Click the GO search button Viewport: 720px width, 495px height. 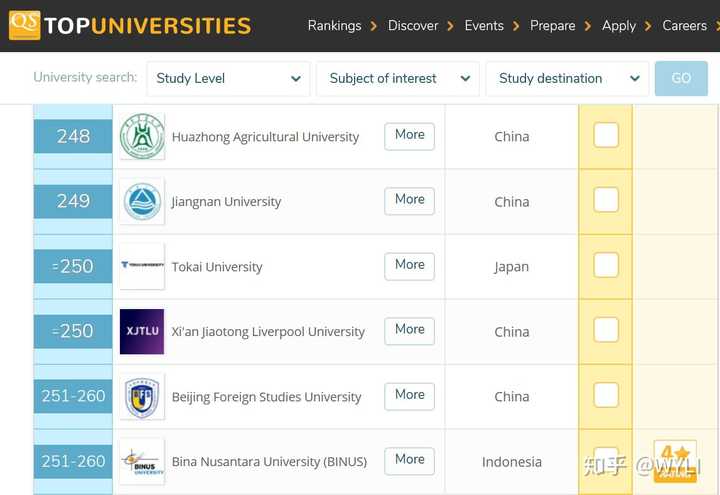click(x=681, y=79)
